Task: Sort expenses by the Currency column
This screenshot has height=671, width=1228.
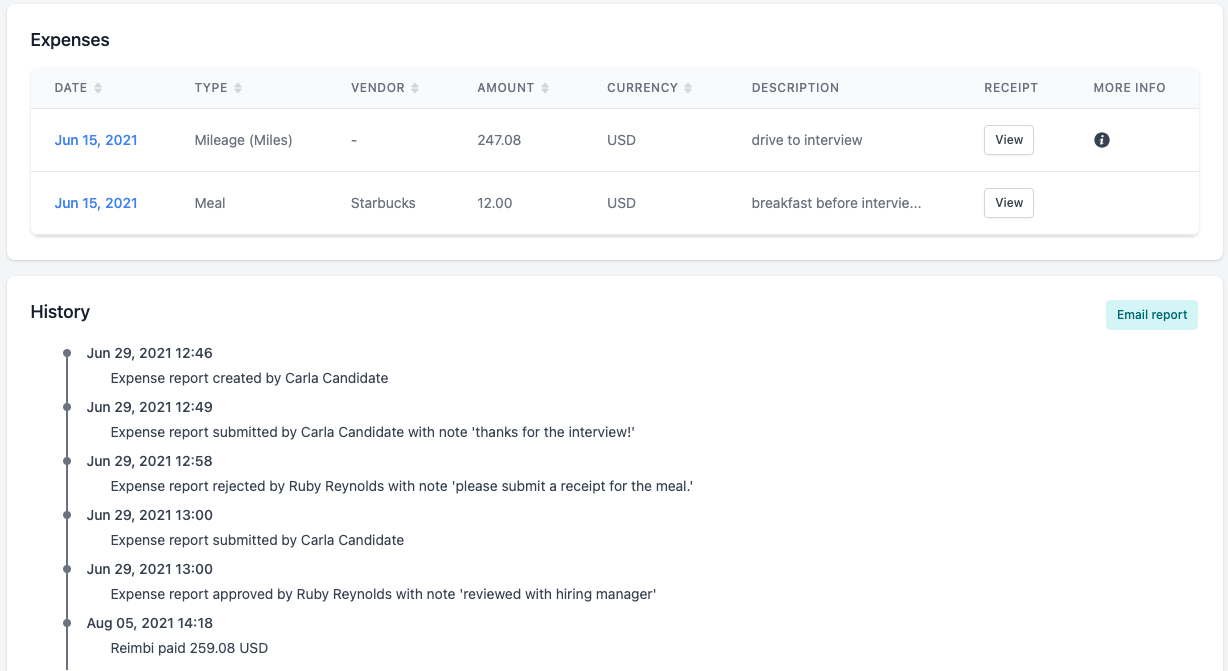Action: (x=688, y=87)
